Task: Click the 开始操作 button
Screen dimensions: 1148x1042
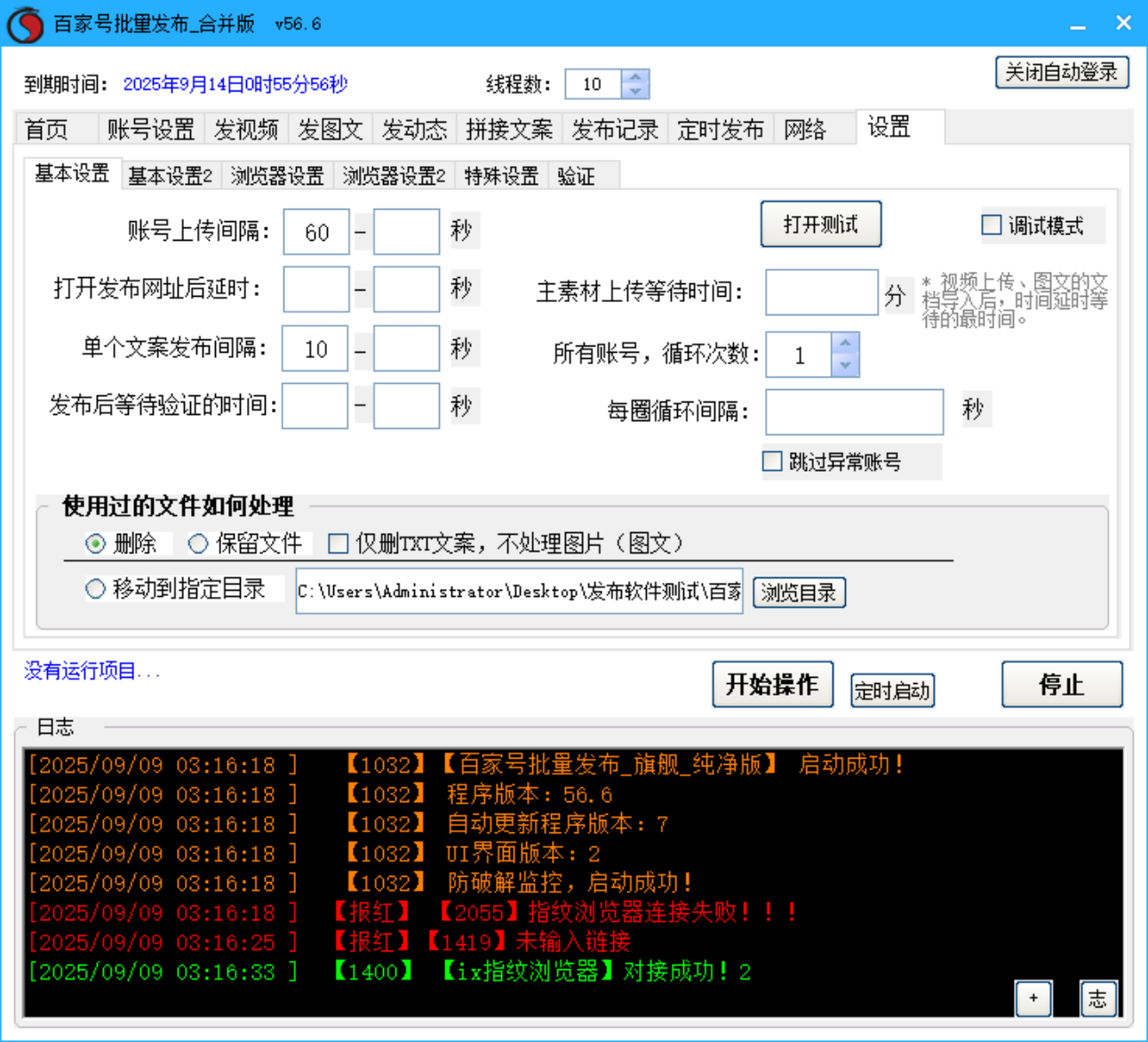Action: coord(772,684)
